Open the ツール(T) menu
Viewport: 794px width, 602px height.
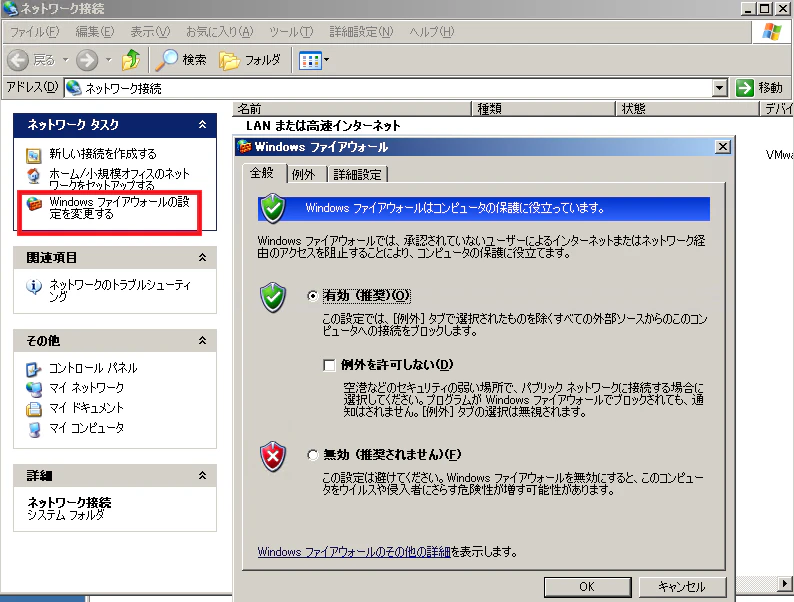(291, 32)
